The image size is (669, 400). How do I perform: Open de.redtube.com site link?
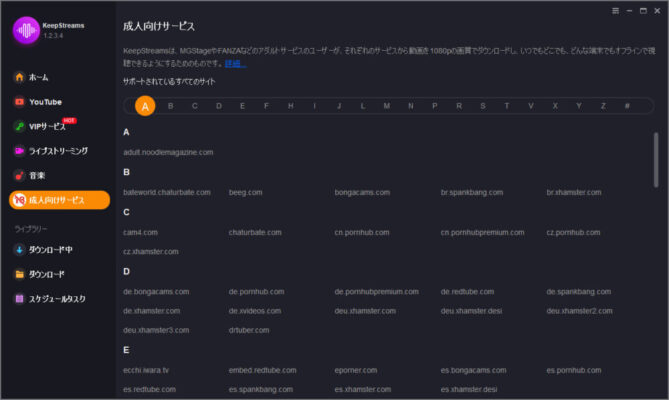pos(467,292)
